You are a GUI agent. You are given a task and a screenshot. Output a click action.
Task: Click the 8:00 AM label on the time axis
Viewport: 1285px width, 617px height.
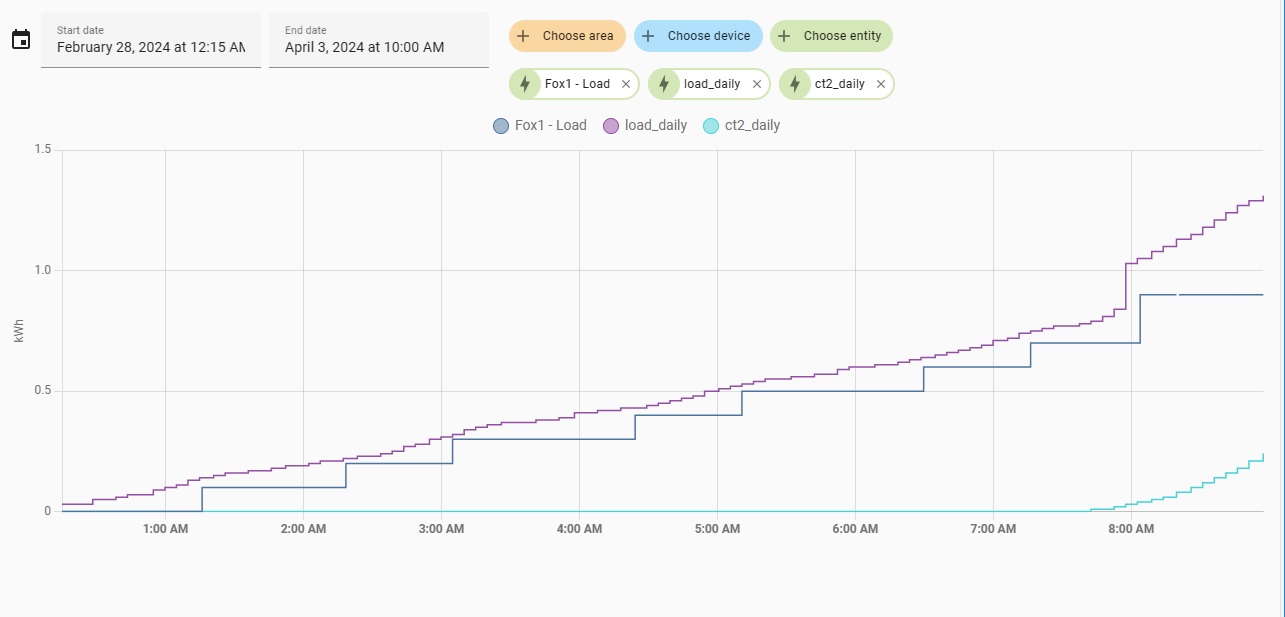coord(1131,528)
